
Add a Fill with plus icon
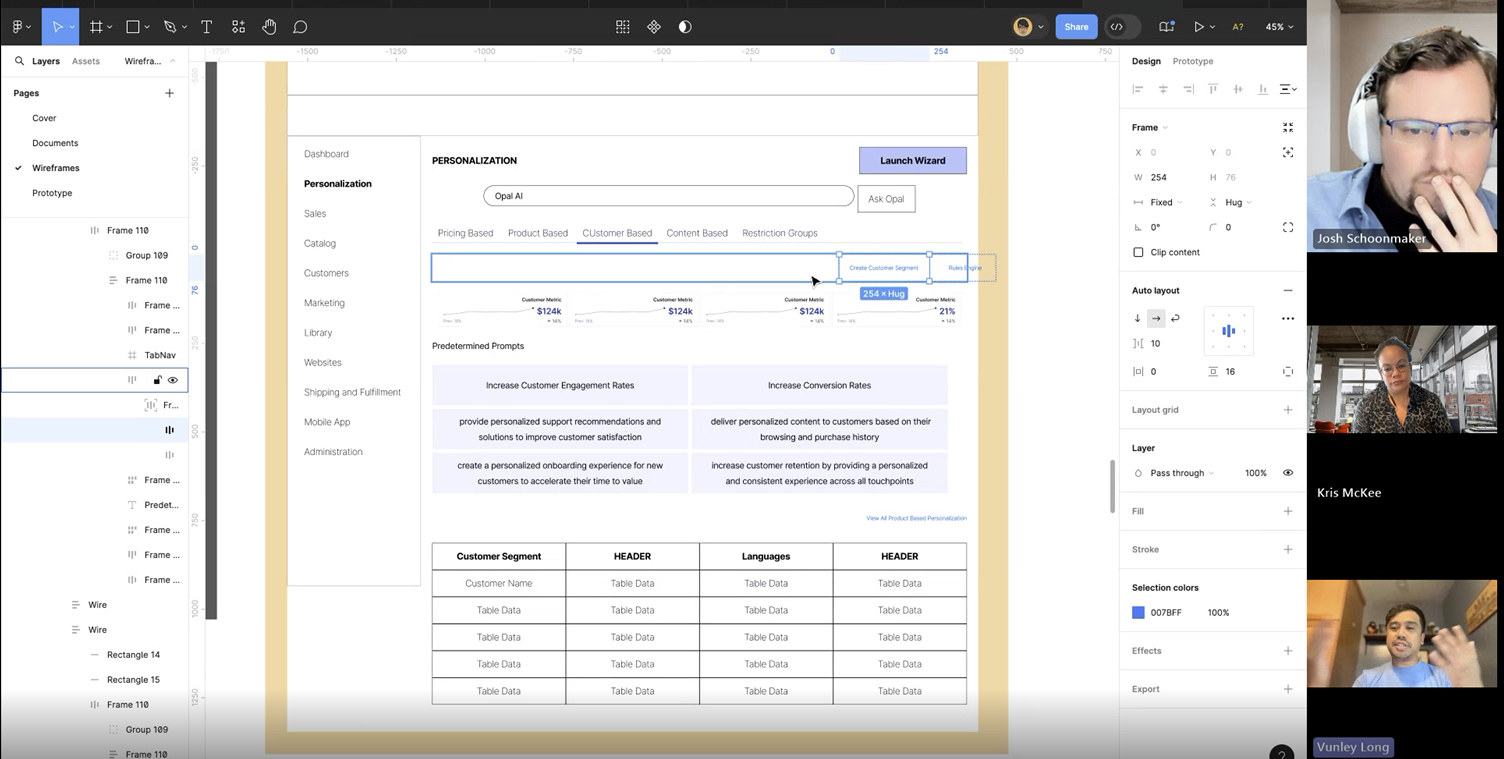pyautogui.click(x=1287, y=511)
